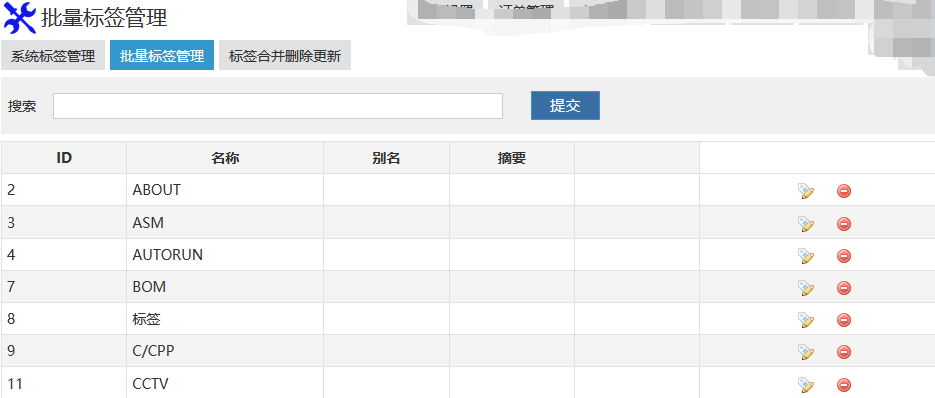935x398 pixels.
Task: Delete the AUTORUN tag row
Action: click(844, 256)
